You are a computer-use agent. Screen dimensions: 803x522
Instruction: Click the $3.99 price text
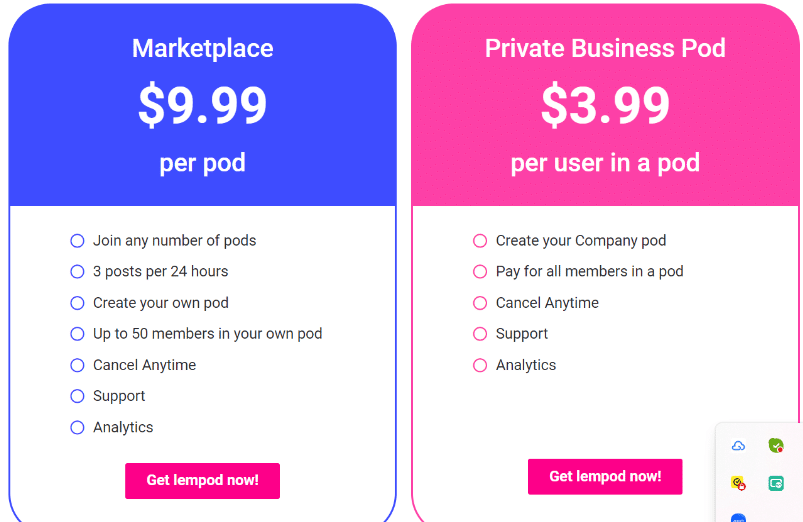pos(605,105)
